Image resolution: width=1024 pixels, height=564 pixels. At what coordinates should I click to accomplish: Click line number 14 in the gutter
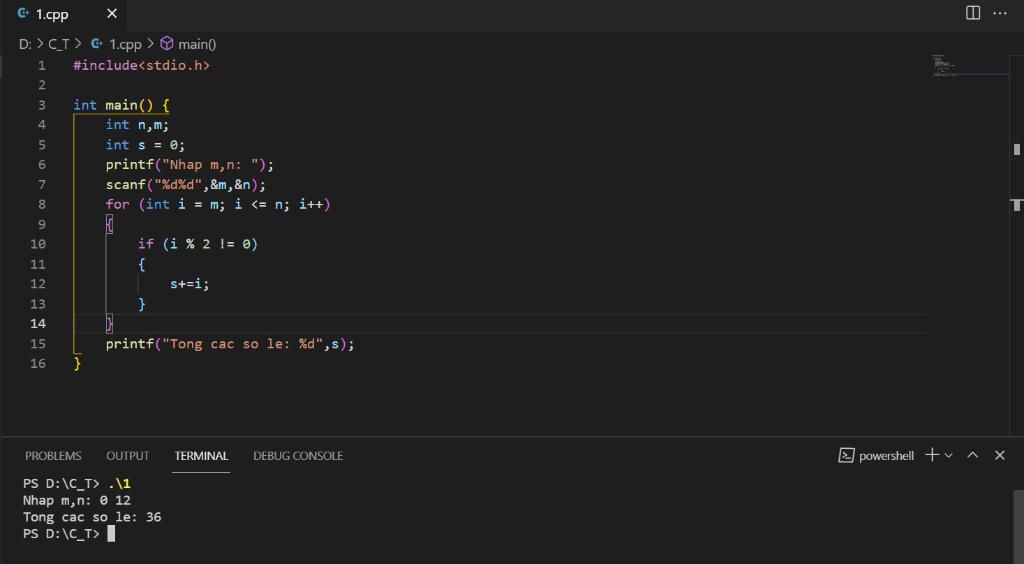point(38,324)
